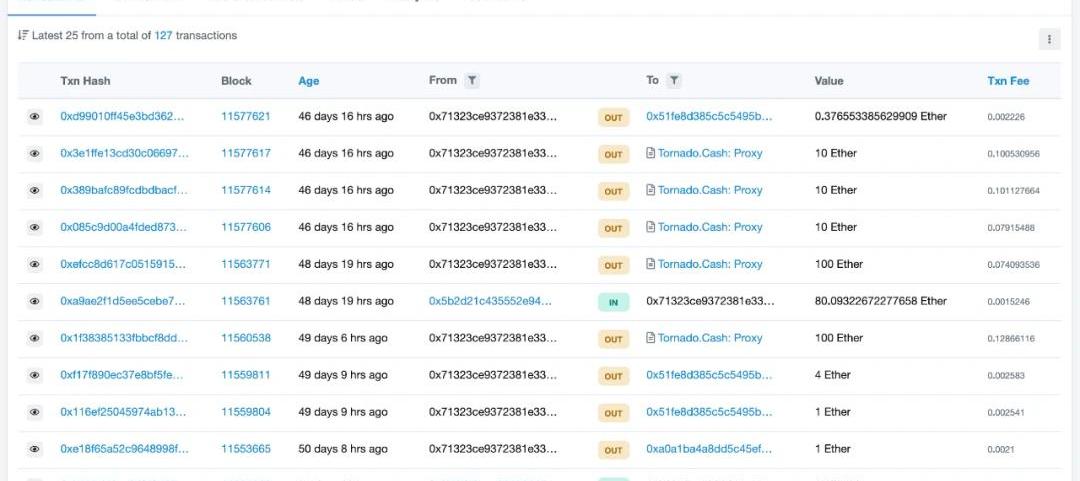Click eye icon beside 0xa9ae2f1d5ee5cebe7 transaction
Image resolution: width=1080 pixels, height=481 pixels.
[34, 301]
